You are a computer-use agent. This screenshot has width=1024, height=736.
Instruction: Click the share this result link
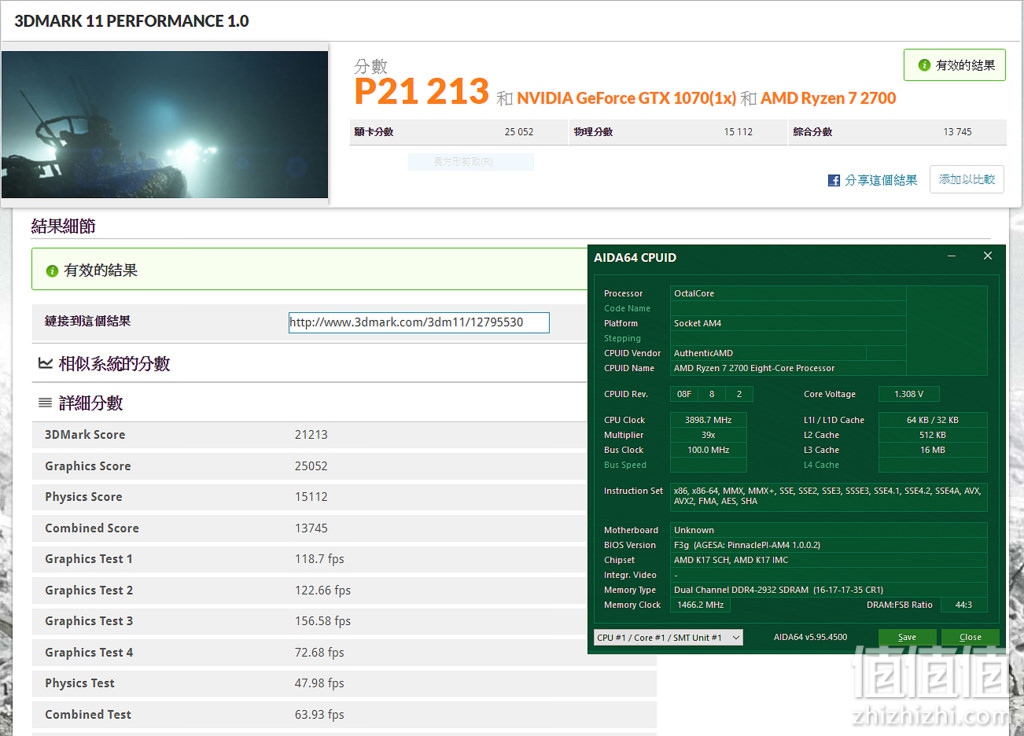880,180
